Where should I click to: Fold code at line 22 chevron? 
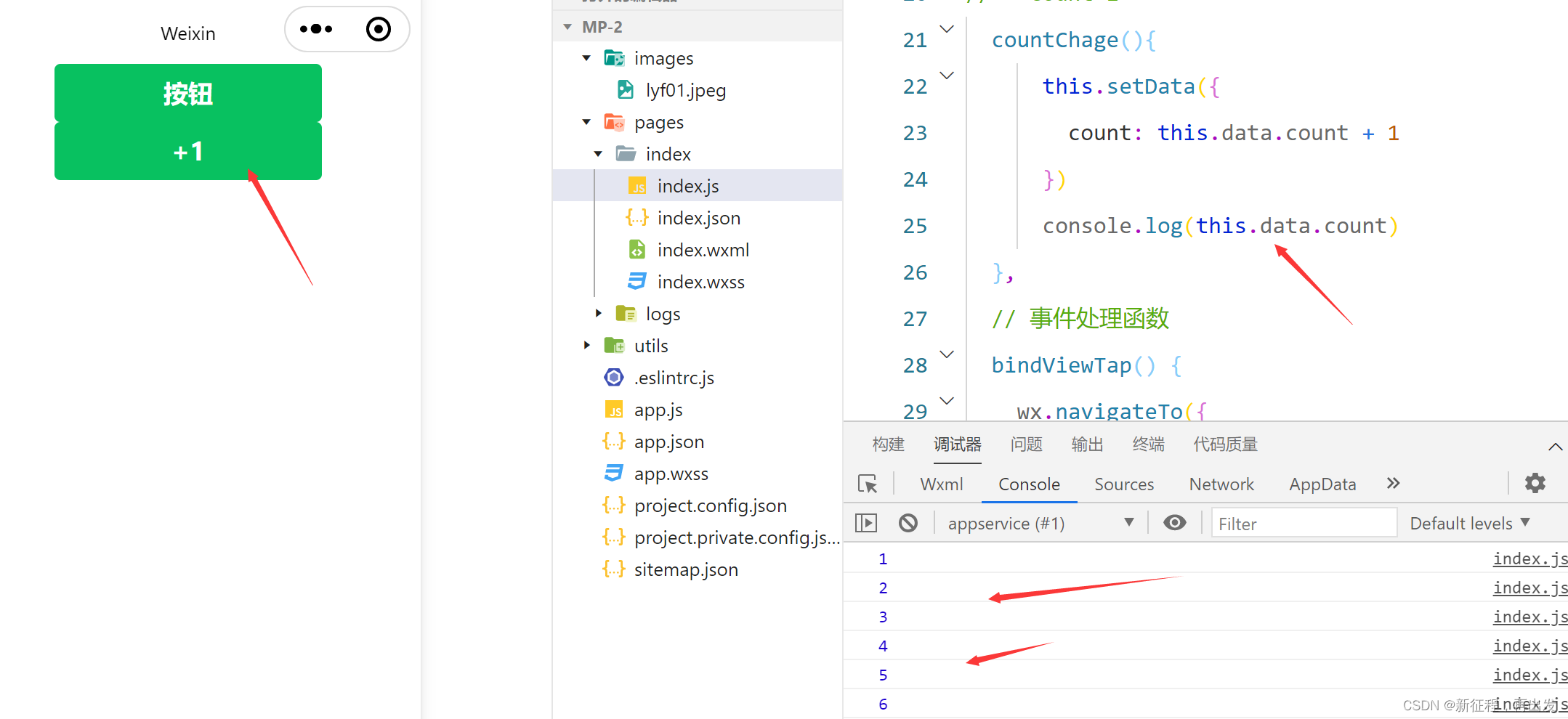(947, 76)
